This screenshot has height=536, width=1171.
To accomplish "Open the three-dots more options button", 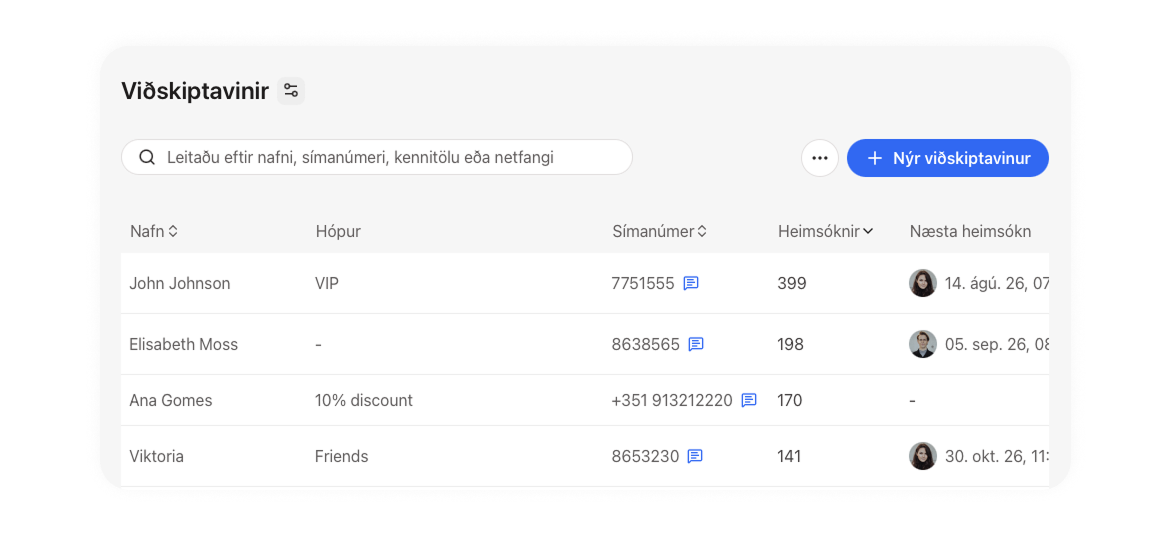I will (x=819, y=158).
